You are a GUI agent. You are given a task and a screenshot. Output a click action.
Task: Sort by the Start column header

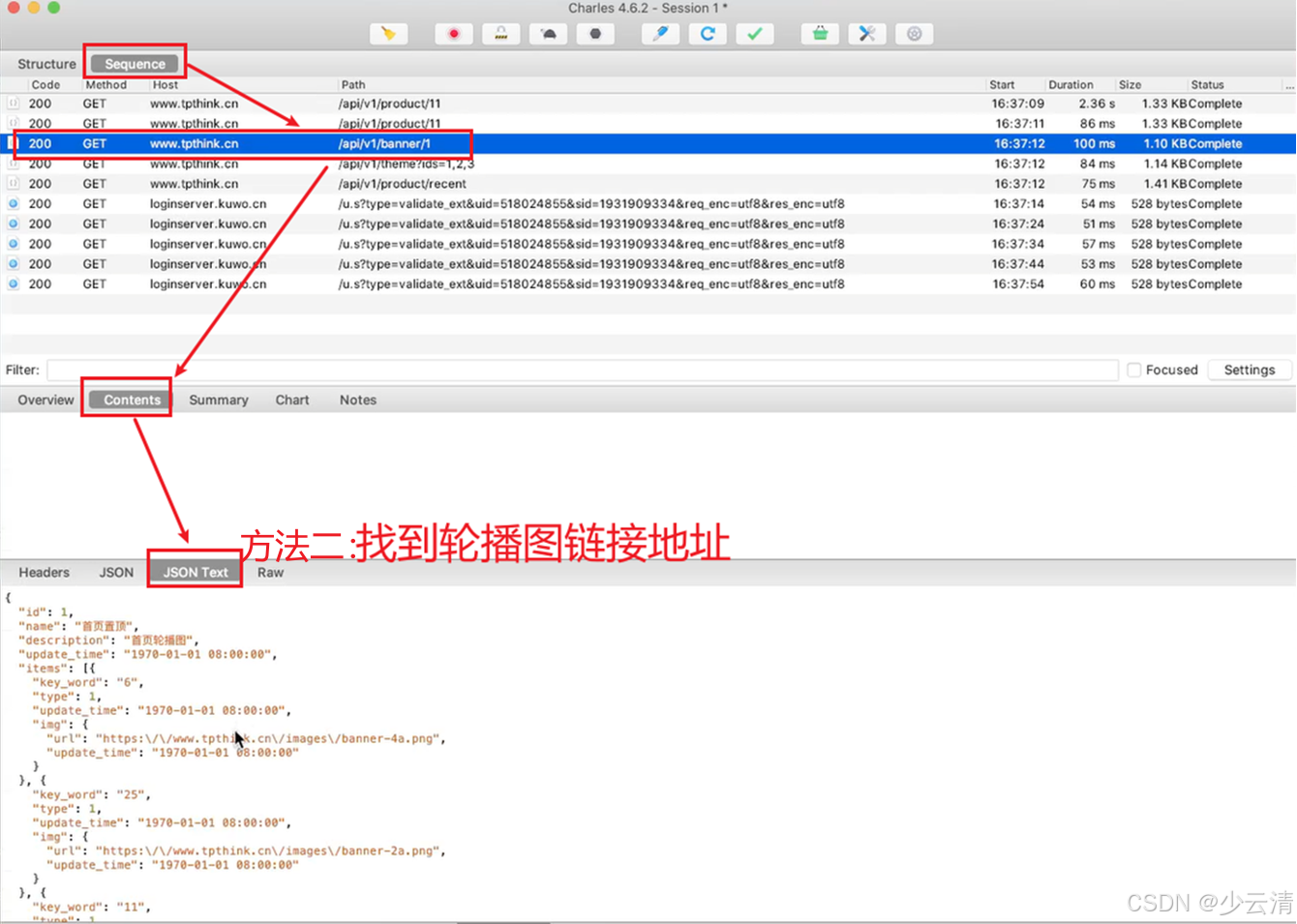point(1002,85)
